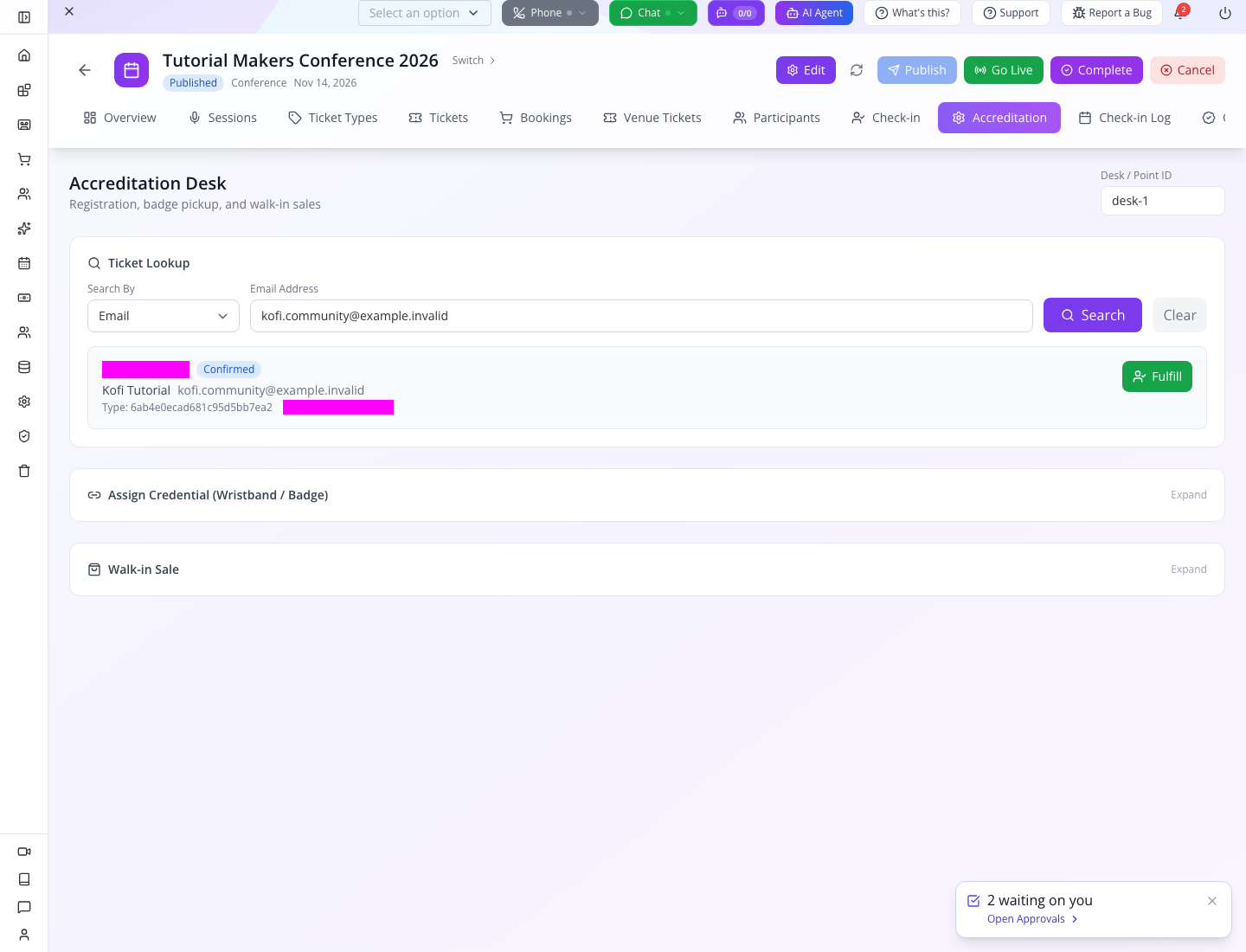Viewport: 1246px width, 952px height.
Task: Open the shopping cart sidebar icon
Action: [x=24, y=159]
